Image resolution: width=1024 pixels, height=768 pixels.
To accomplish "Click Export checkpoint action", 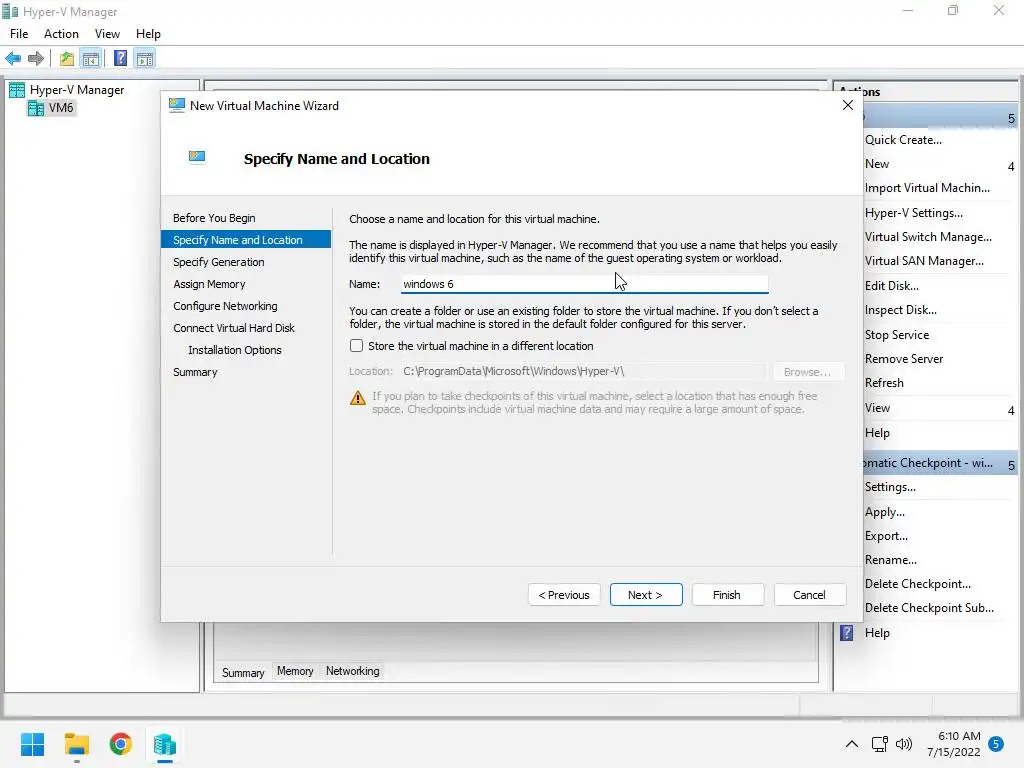I will (x=886, y=536).
